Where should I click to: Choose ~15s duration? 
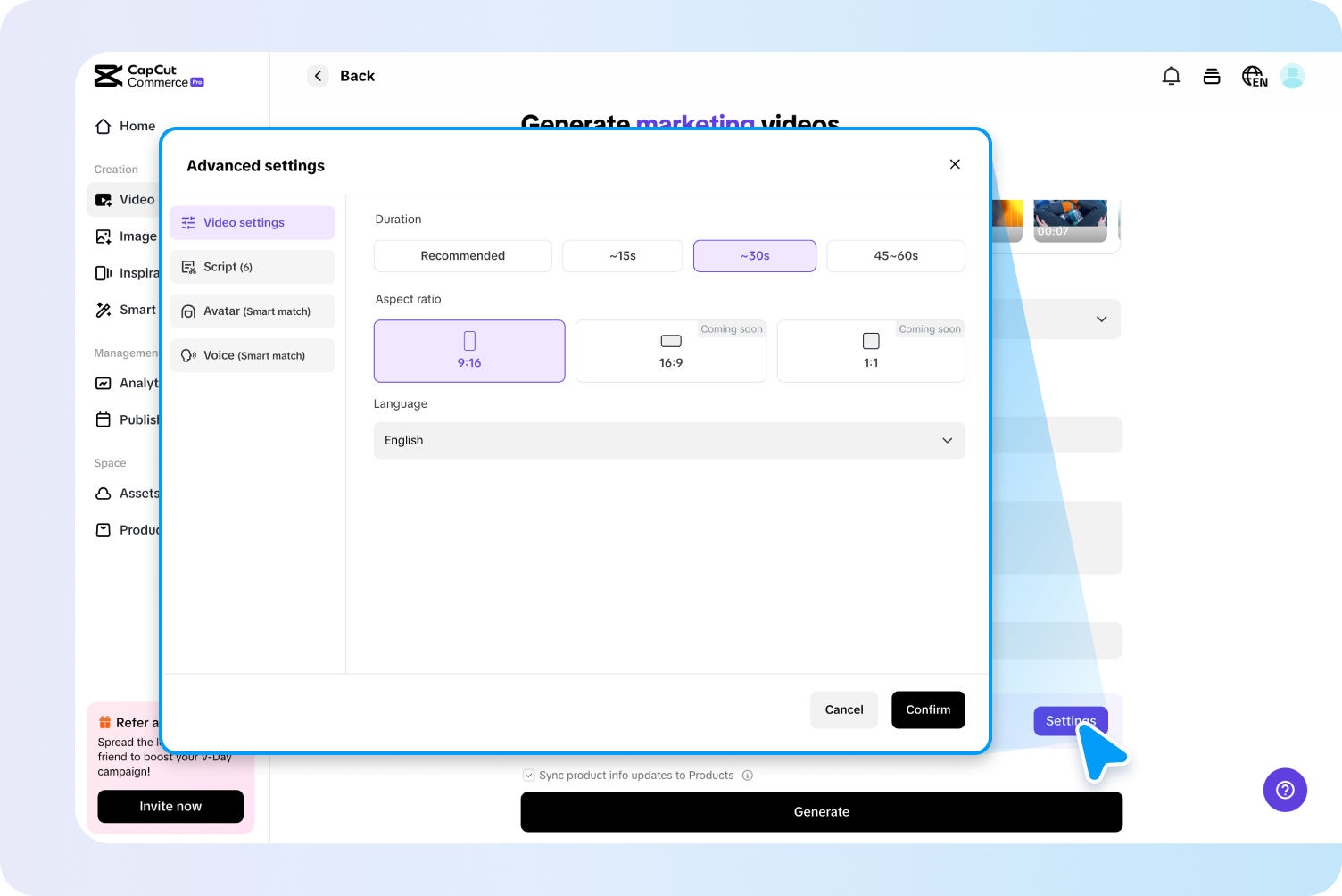623,255
